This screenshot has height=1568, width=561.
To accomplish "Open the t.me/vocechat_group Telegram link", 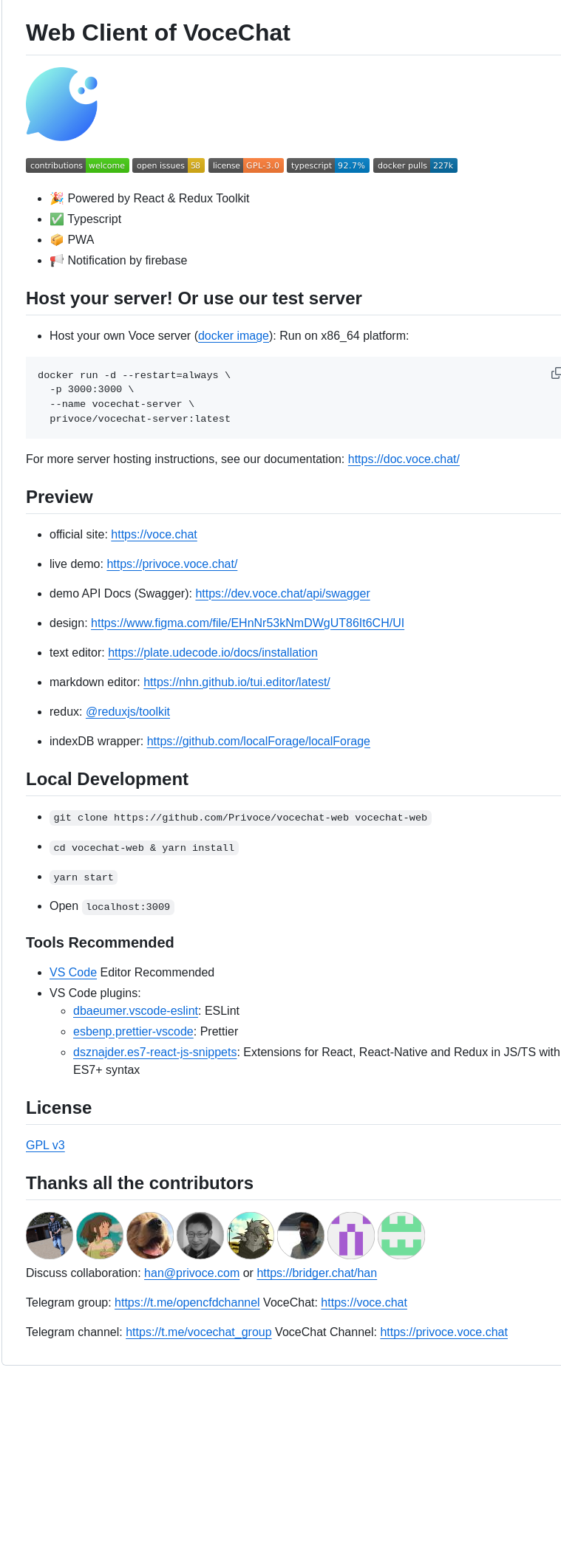I will (199, 1332).
